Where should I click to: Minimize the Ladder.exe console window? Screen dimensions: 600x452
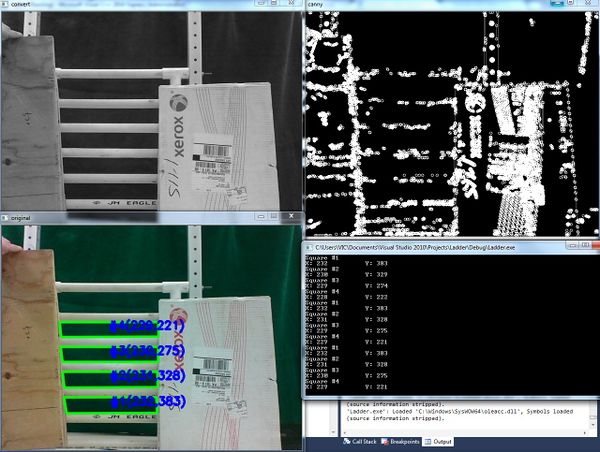click(572, 245)
